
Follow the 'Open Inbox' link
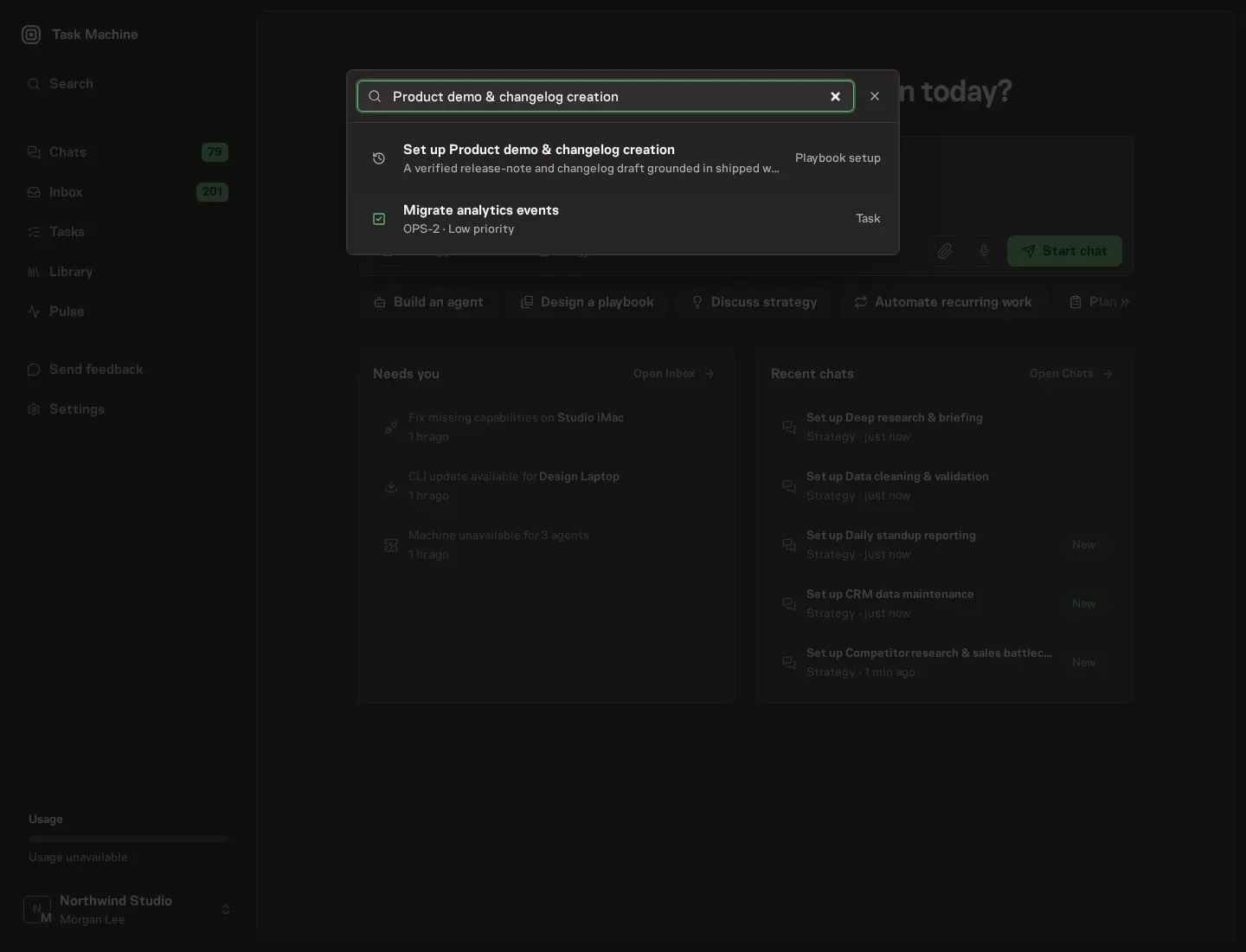point(674,374)
